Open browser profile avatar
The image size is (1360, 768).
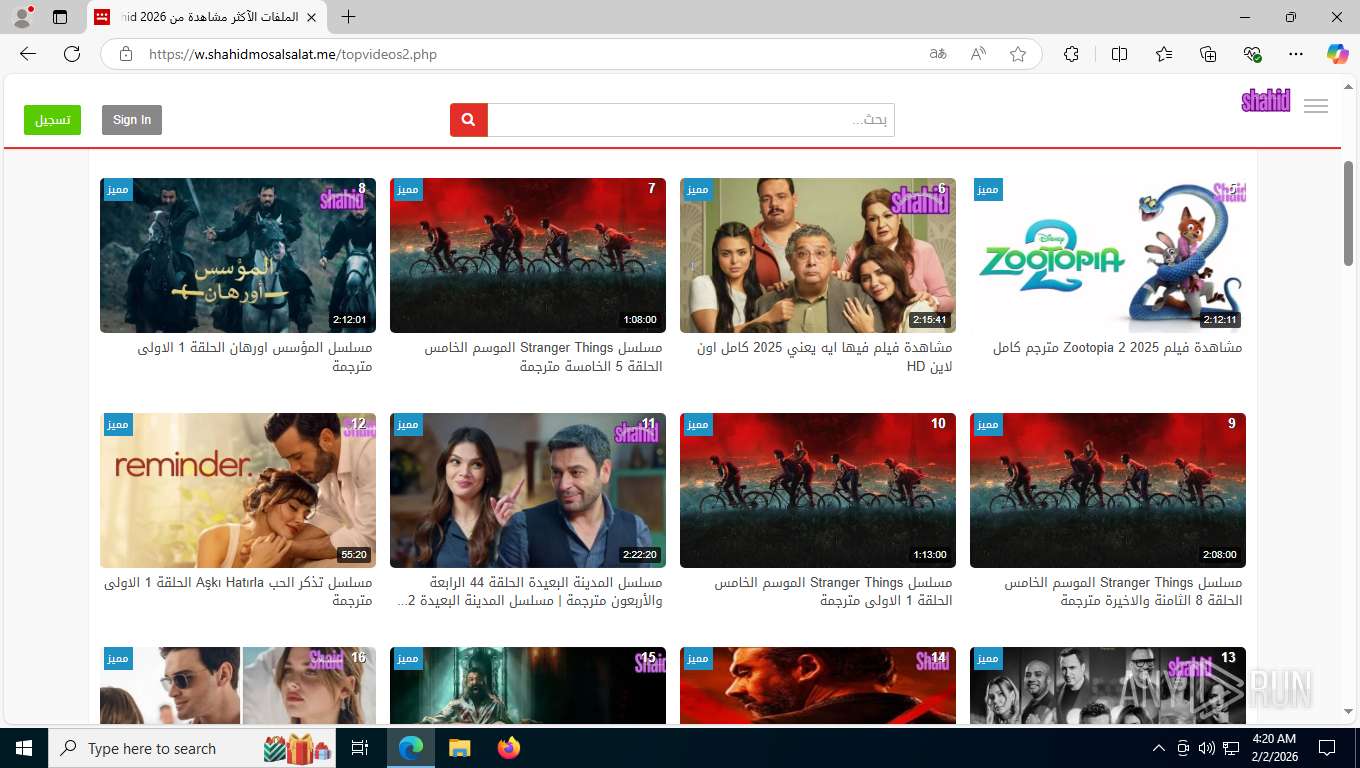(x=22, y=17)
